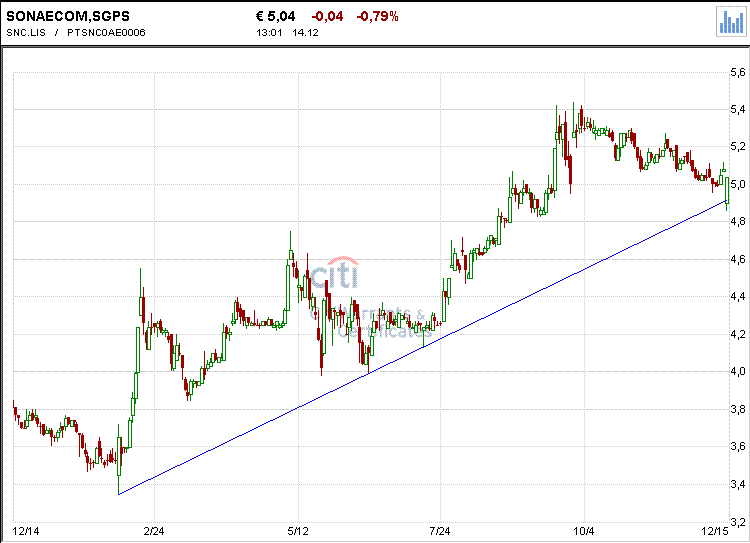Click the 5/12 date axis label
This screenshot has height=543, width=750.
tap(298, 531)
